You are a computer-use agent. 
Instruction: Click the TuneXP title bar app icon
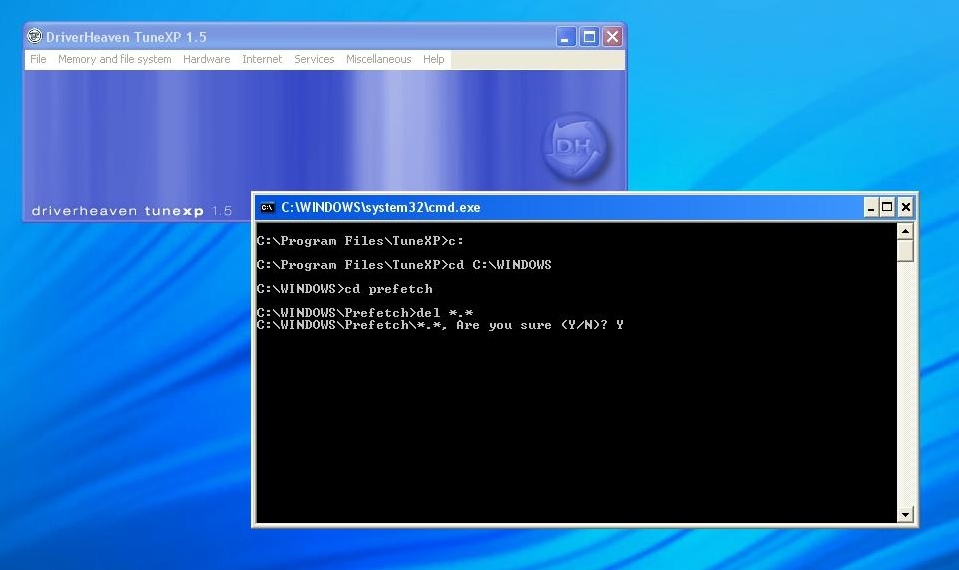coord(35,37)
